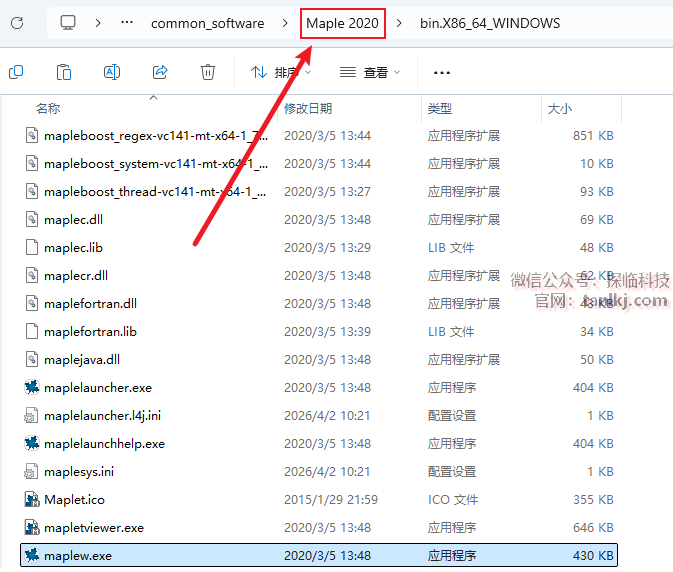Image resolution: width=673 pixels, height=572 pixels.
Task: Click the LIB 文件 type of maplec.lib
Action: pos(451,248)
